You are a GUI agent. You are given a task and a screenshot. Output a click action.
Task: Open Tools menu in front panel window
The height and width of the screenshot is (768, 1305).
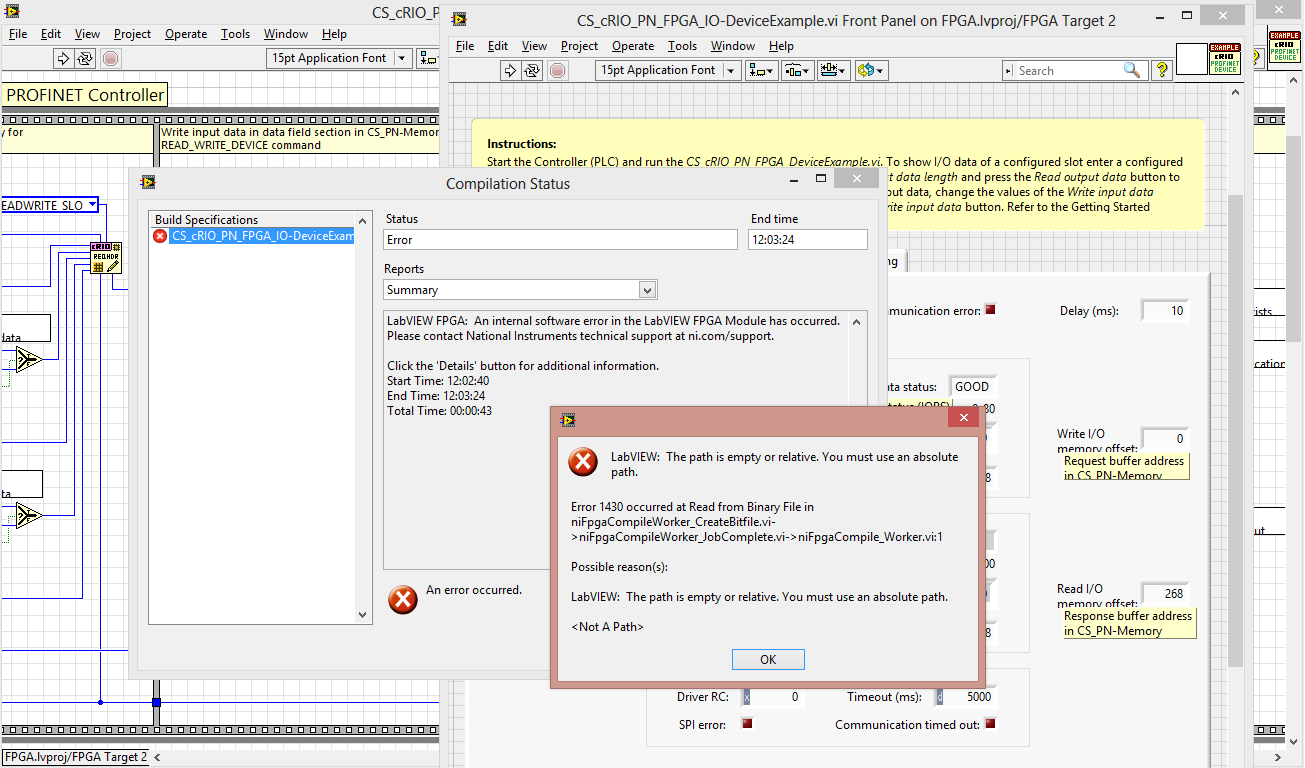(x=682, y=46)
